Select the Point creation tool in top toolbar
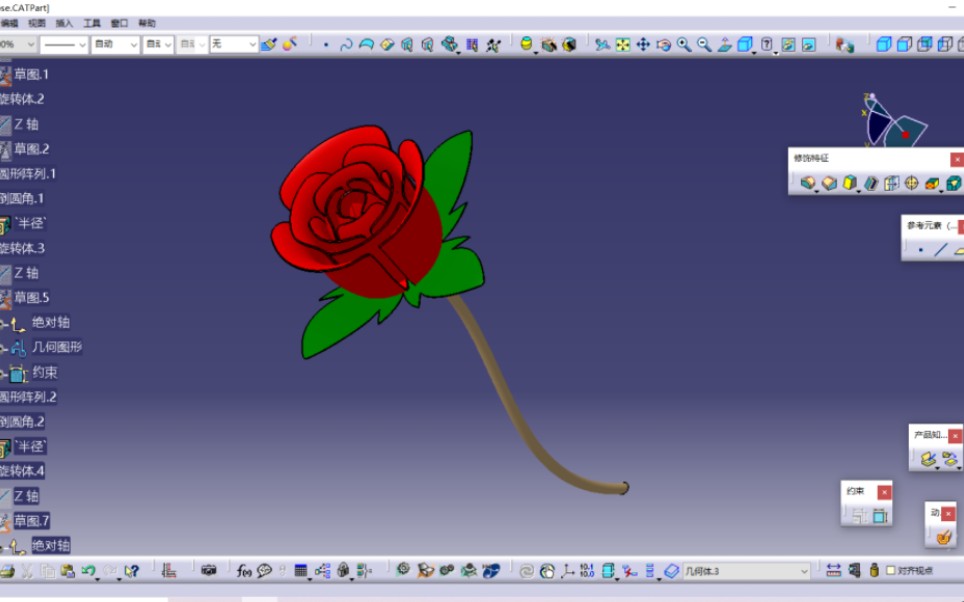Viewport: 964px width, 602px height. pos(326,44)
